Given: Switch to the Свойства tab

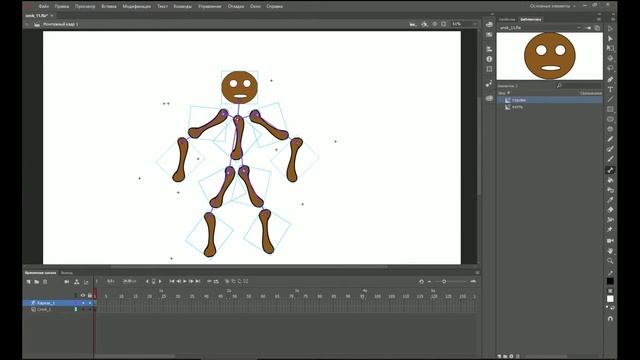Looking at the screenshot, I should [507, 19].
